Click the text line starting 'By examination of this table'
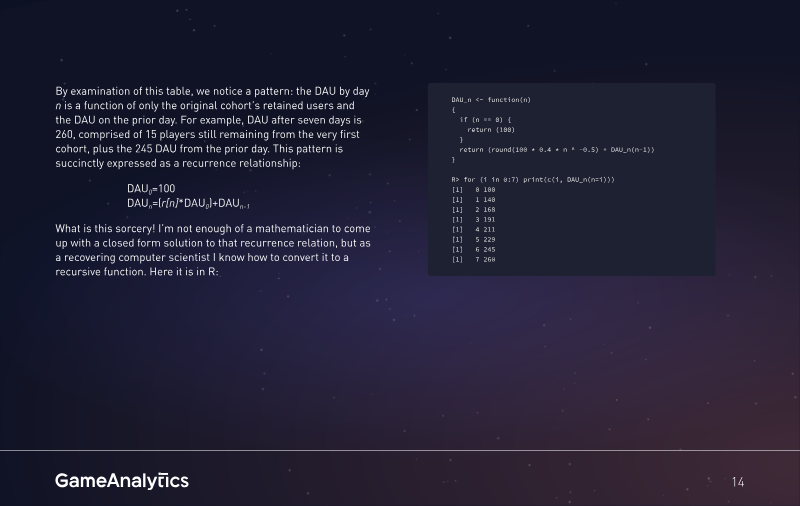The width and height of the screenshot is (800, 506). click(212, 91)
